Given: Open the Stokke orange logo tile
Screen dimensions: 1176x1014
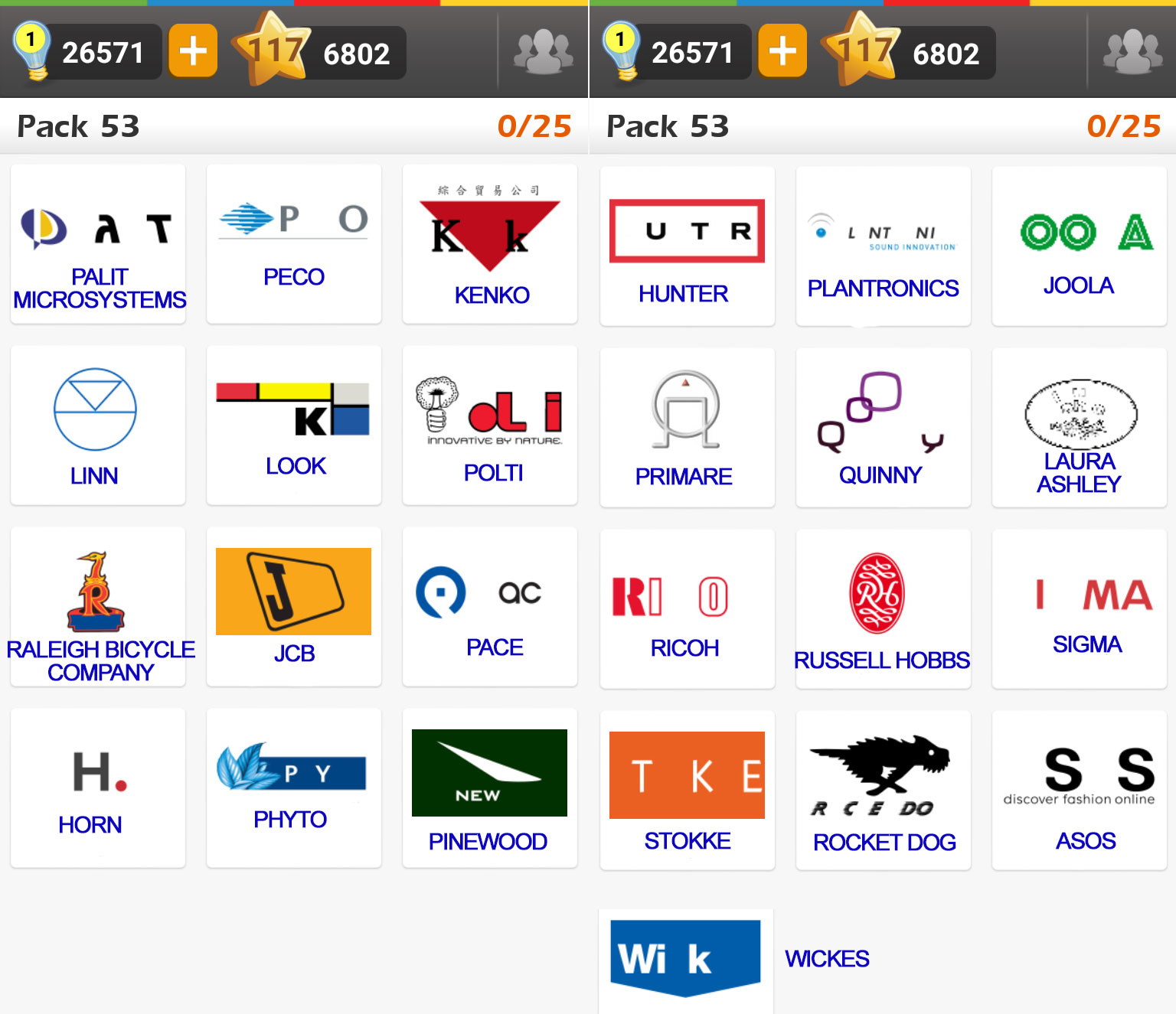Looking at the screenshot, I should [x=688, y=790].
